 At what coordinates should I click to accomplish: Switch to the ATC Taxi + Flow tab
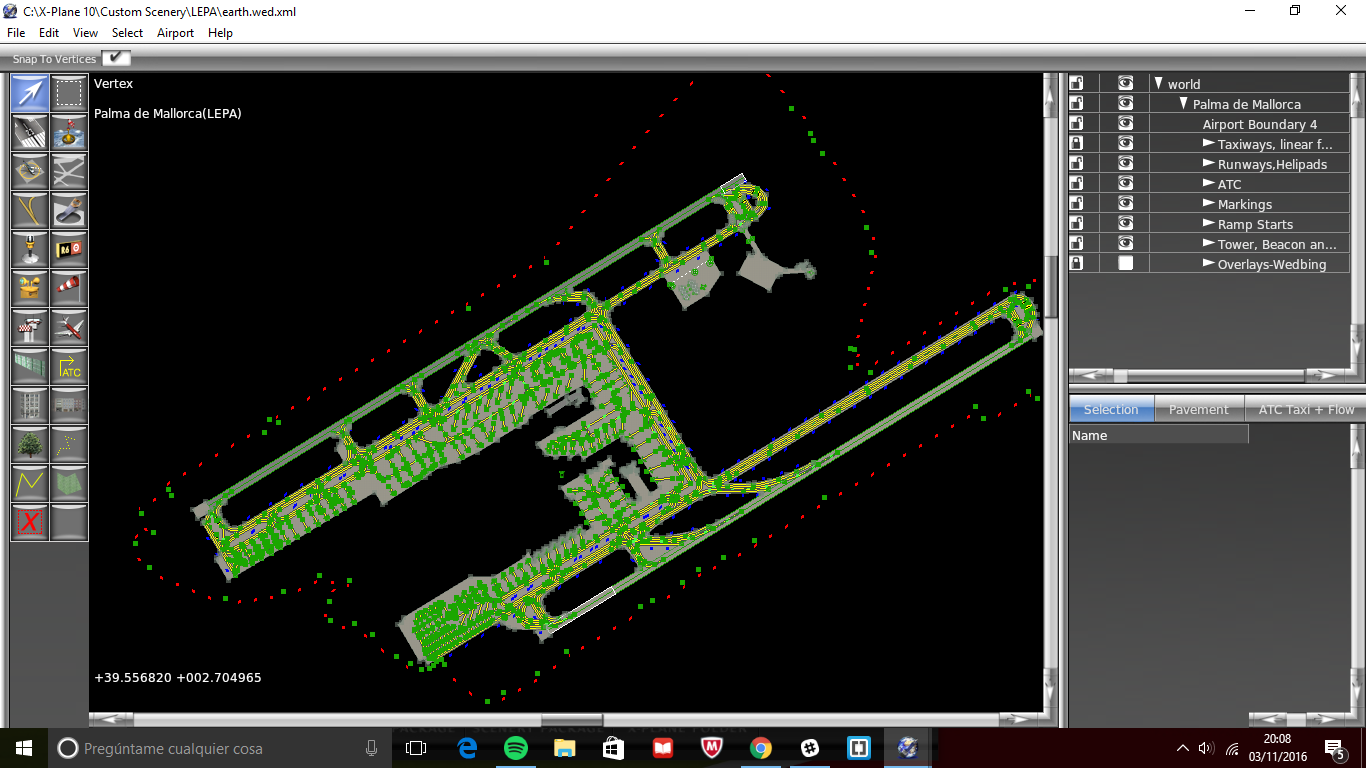(x=1306, y=409)
